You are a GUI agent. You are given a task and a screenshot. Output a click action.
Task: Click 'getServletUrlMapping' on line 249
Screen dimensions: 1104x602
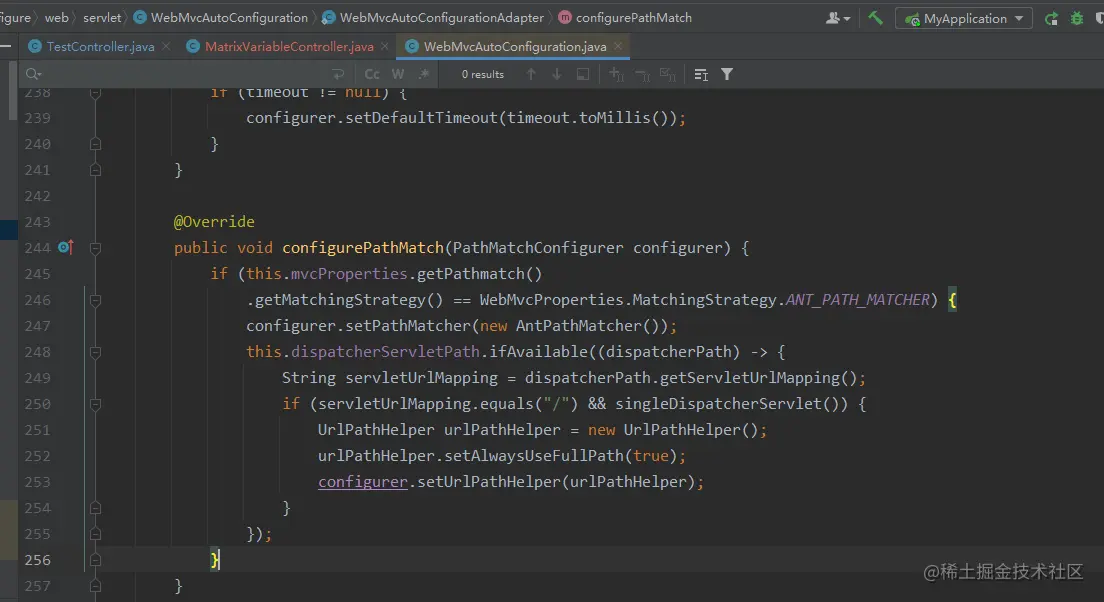750,378
